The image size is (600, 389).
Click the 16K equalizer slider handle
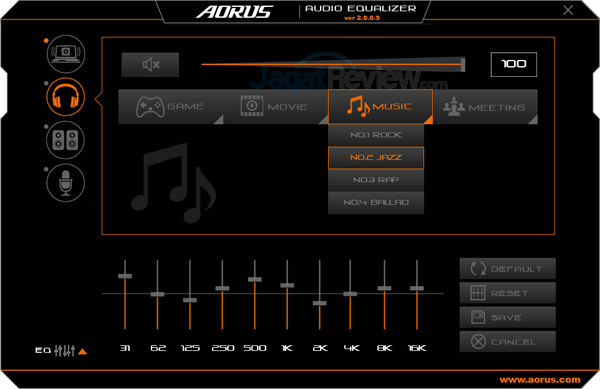(x=417, y=288)
